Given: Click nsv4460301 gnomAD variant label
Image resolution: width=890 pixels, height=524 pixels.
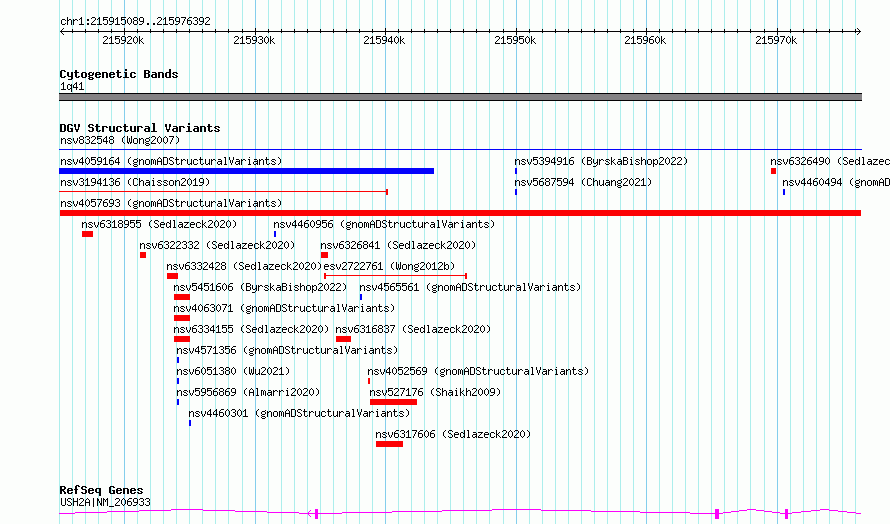Looking at the screenshot, I should pos(299,413).
